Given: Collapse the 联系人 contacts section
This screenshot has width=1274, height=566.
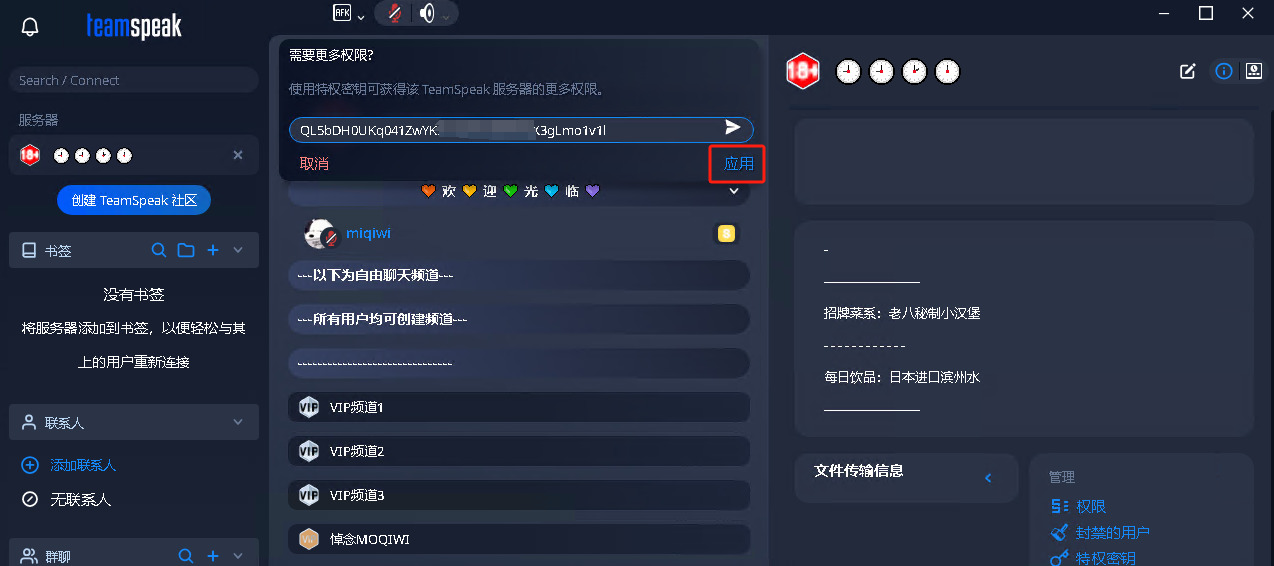Looking at the screenshot, I should pyautogui.click(x=238, y=422).
